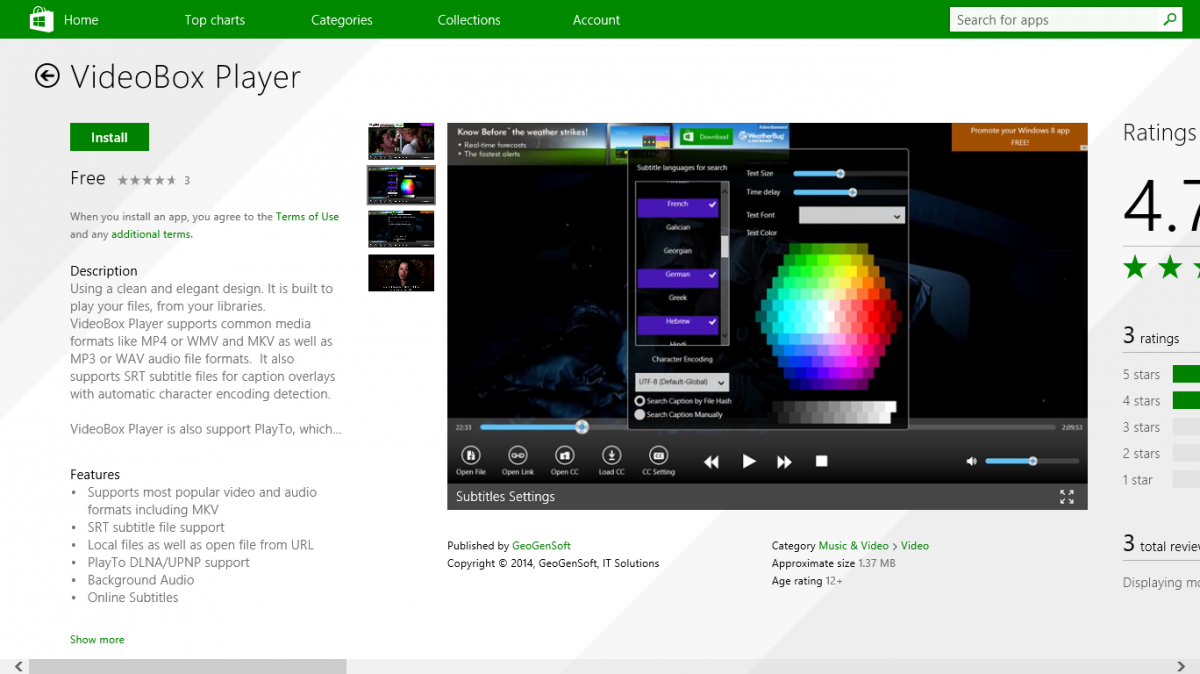Click the rewind double-arrow button

tap(712, 461)
